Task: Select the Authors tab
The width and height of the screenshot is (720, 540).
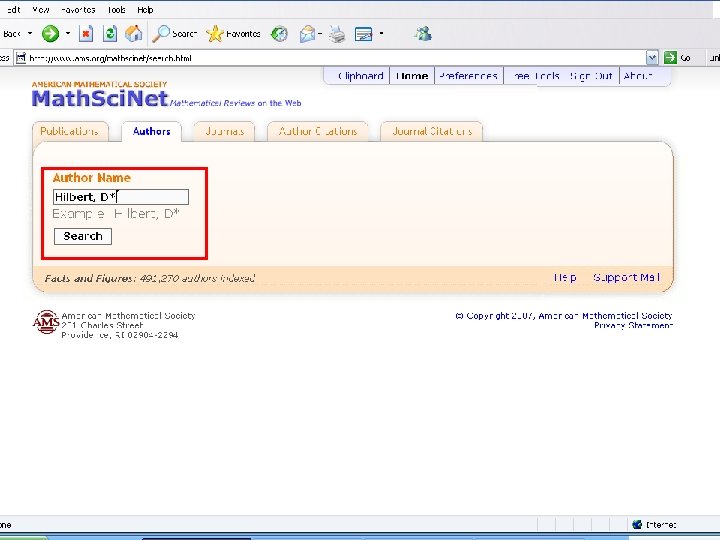Action: (x=152, y=131)
